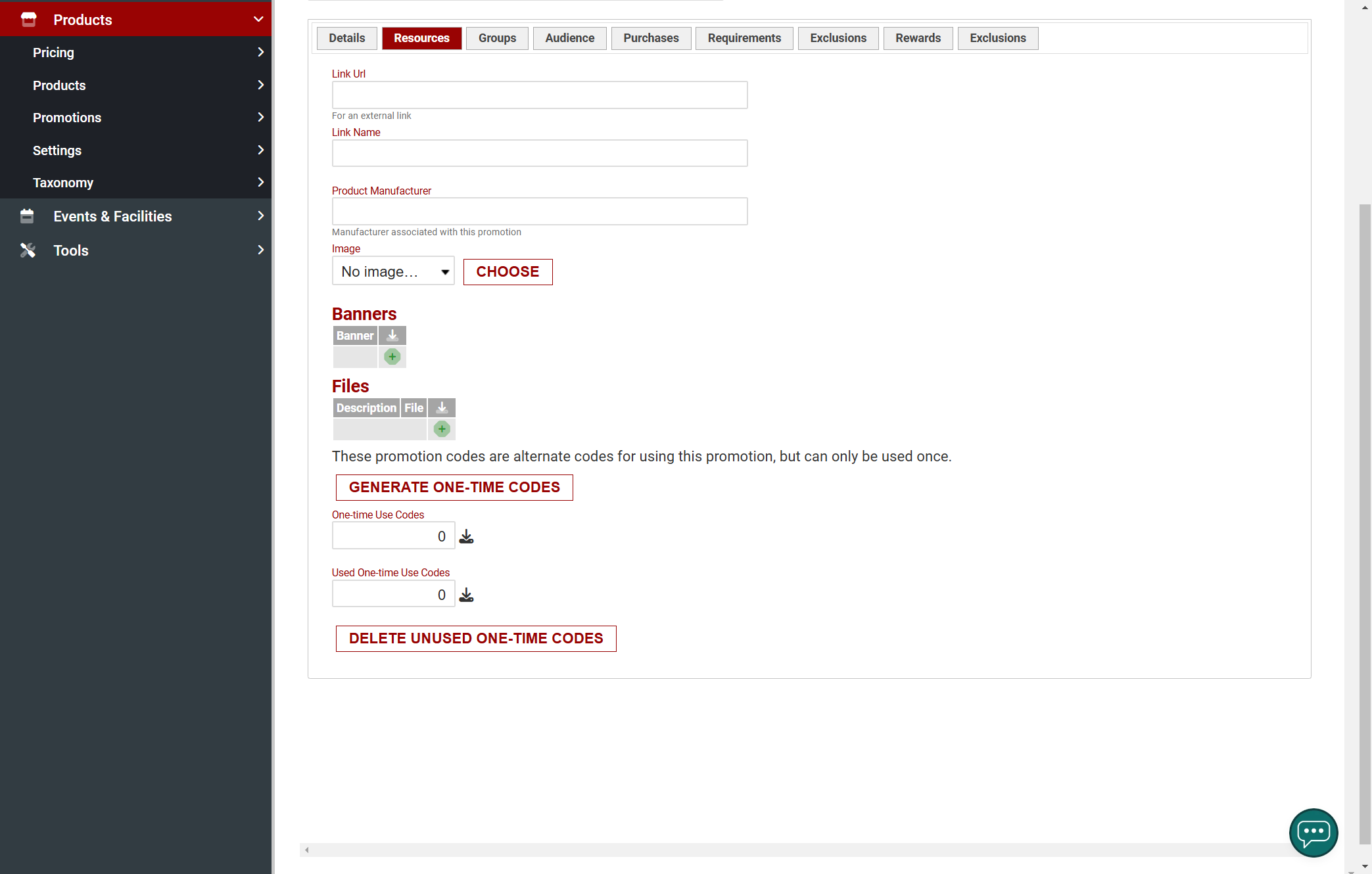Add a new banner row with green plus
Image resolution: width=1372 pixels, height=874 pixels.
click(392, 357)
